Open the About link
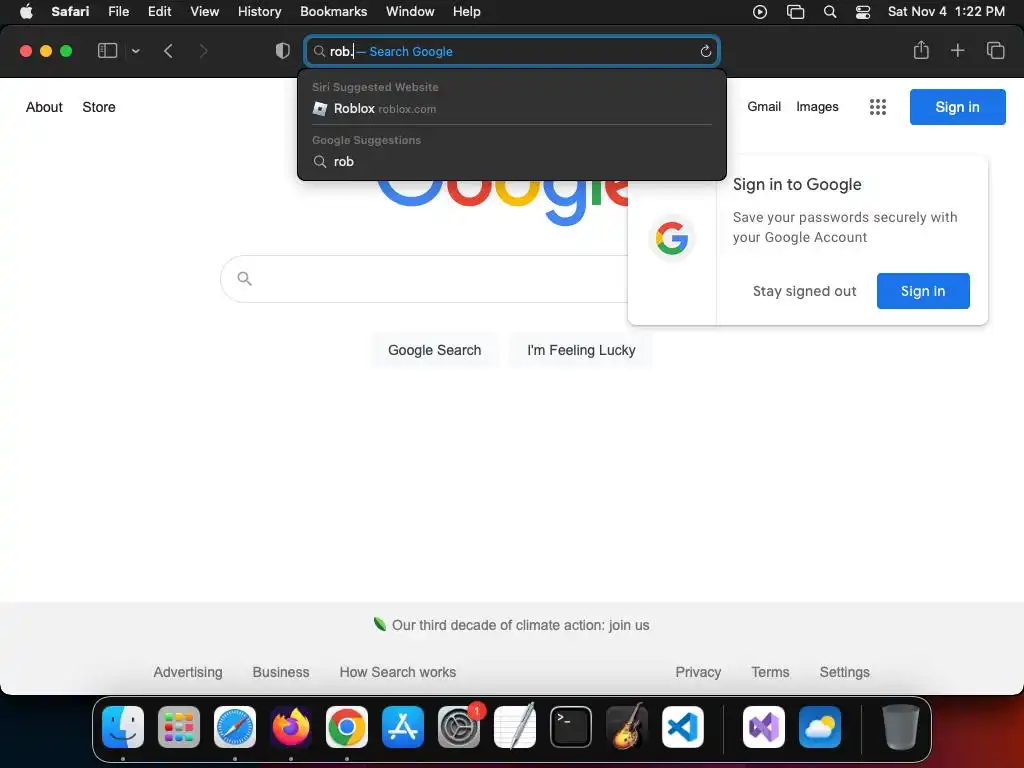The height and width of the screenshot is (768, 1024). 44,107
